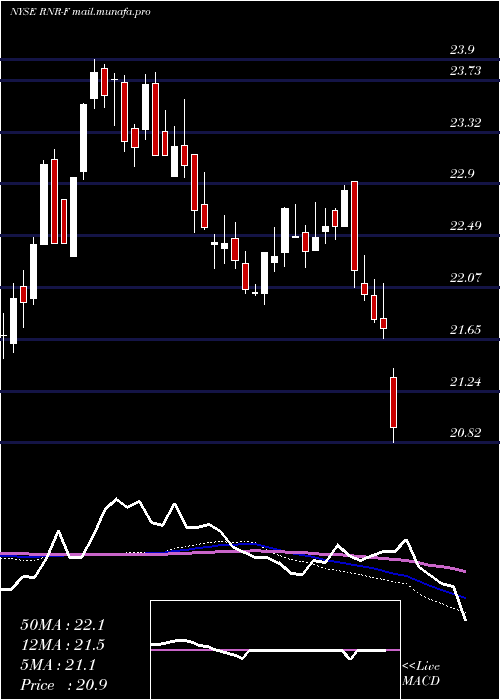The height and width of the screenshot is (700, 500).
Task: Click the NYSE RNR-F chart title
Action: (80, 12)
